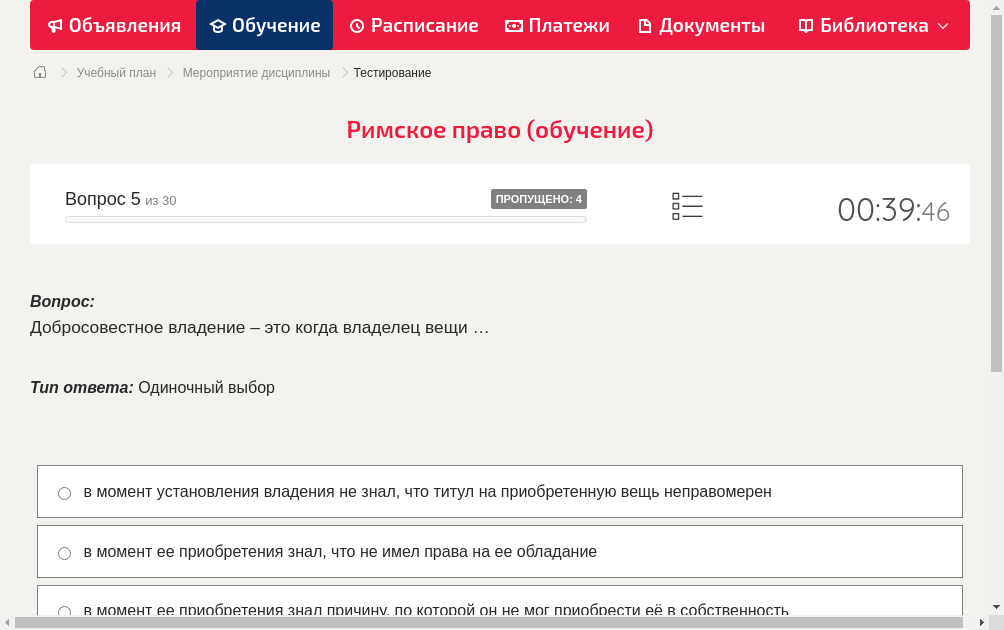Viewport: 1004px width, 630px height.
Task: Switch to the Обучение tab
Action: click(264, 25)
